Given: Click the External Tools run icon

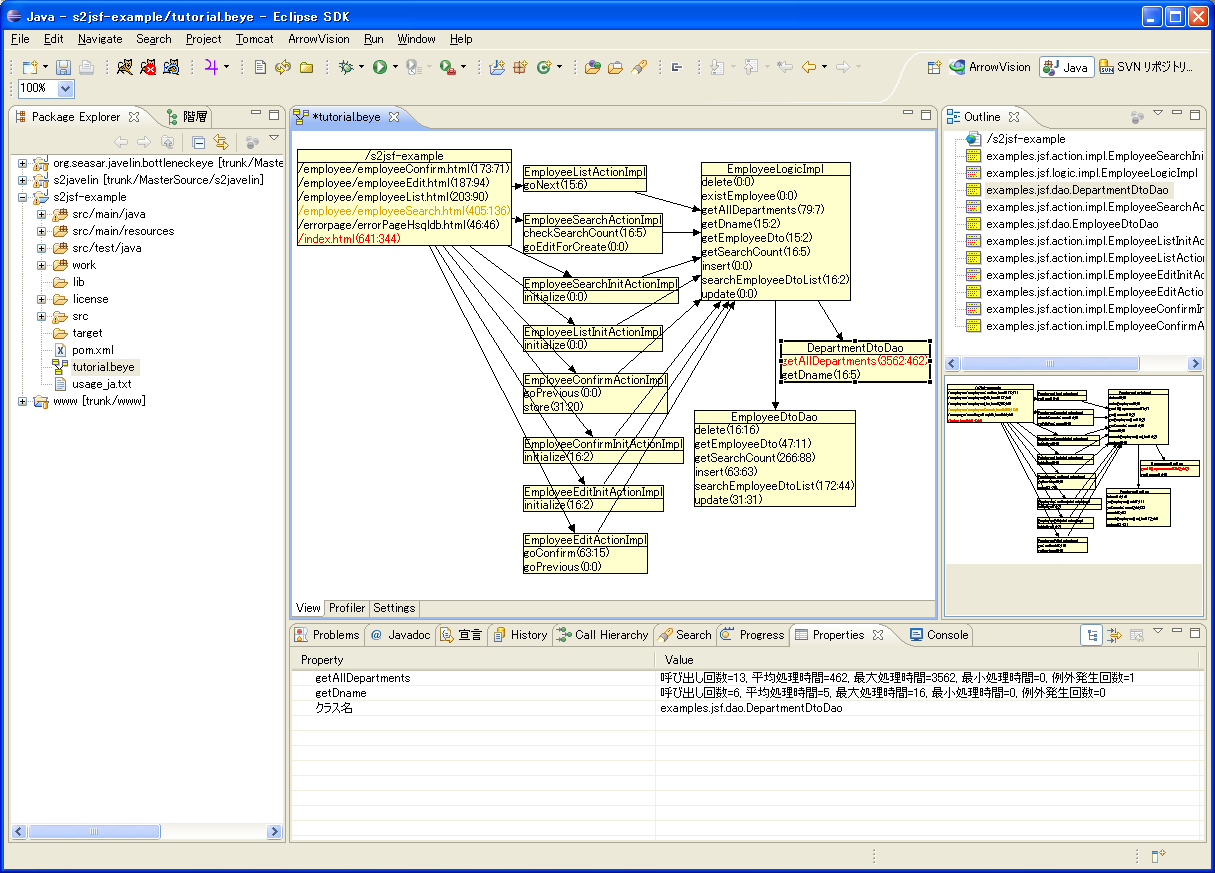Looking at the screenshot, I should (x=447, y=67).
